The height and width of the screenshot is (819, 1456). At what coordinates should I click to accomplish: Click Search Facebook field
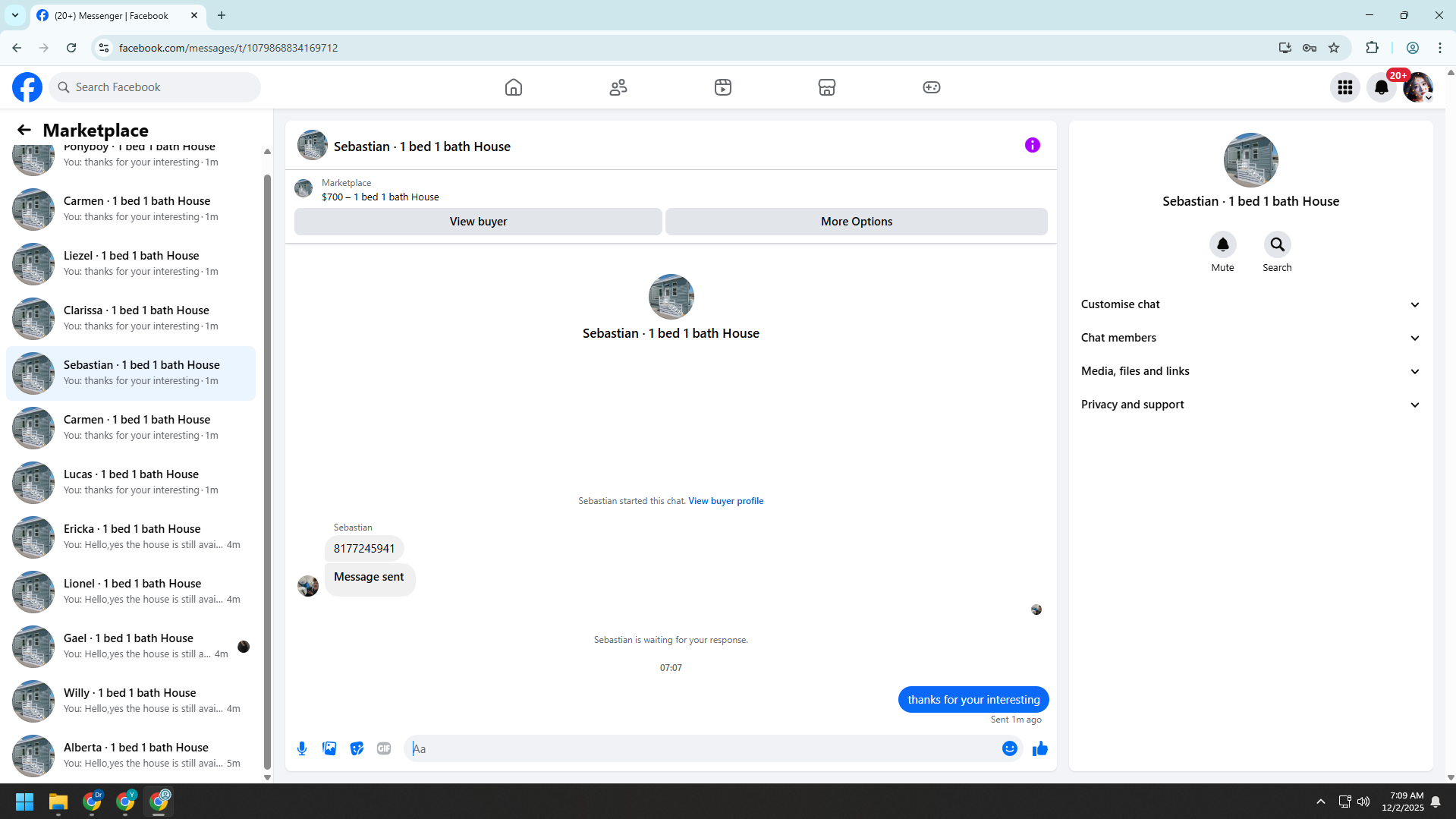click(x=155, y=87)
